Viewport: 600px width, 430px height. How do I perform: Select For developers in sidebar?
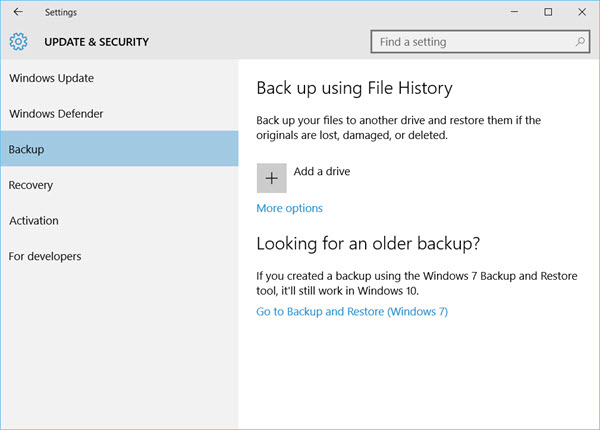point(45,257)
